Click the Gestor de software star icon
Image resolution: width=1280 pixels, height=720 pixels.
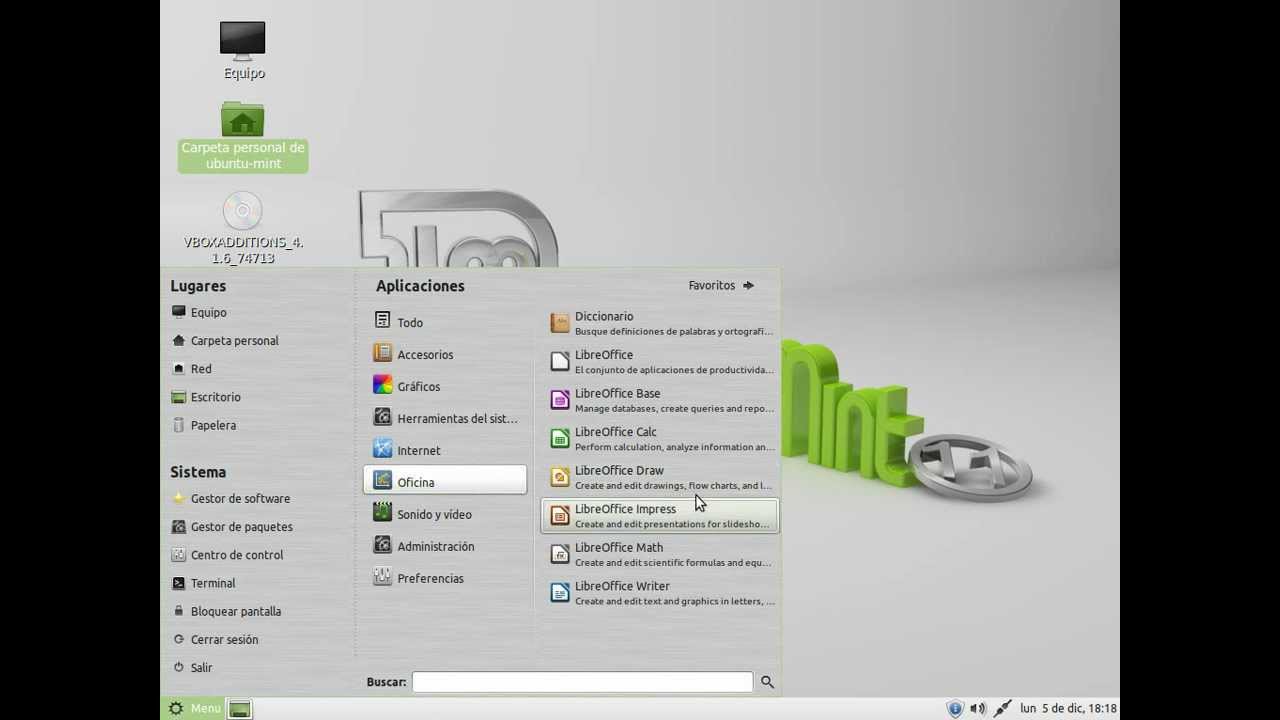[179, 498]
